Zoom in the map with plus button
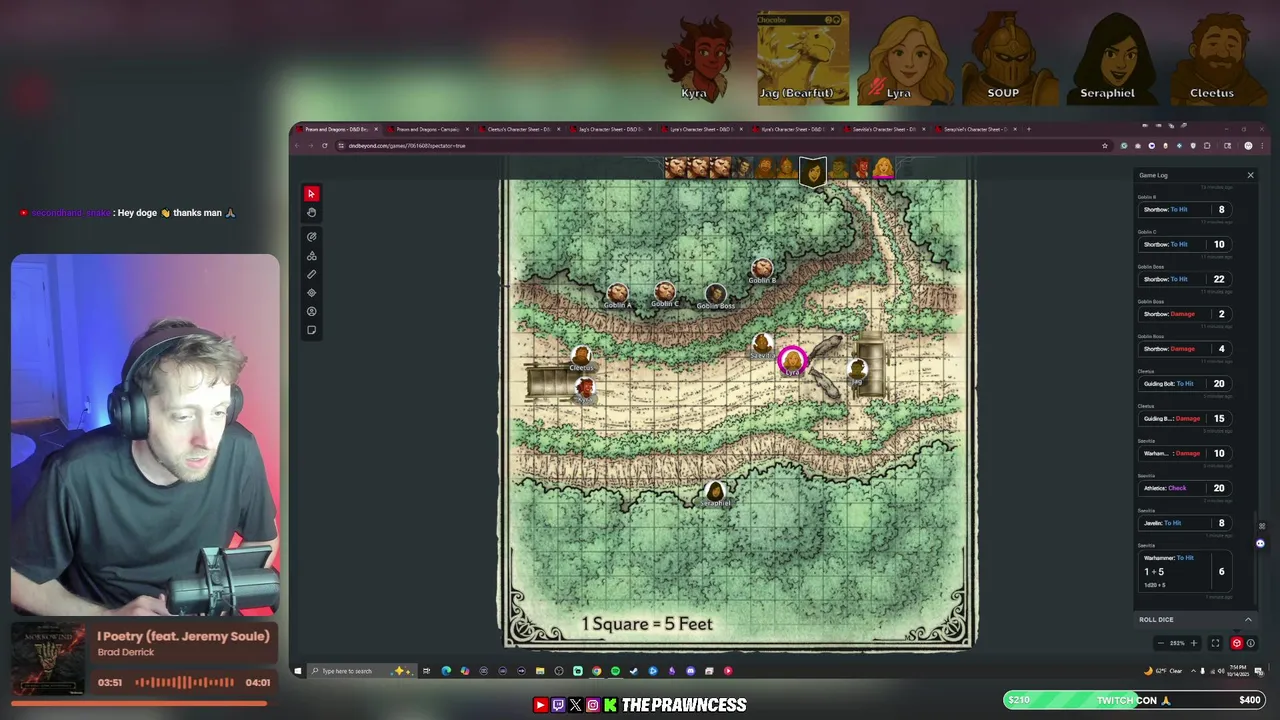Screen dimensions: 1280x720 tap(1193, 643)
